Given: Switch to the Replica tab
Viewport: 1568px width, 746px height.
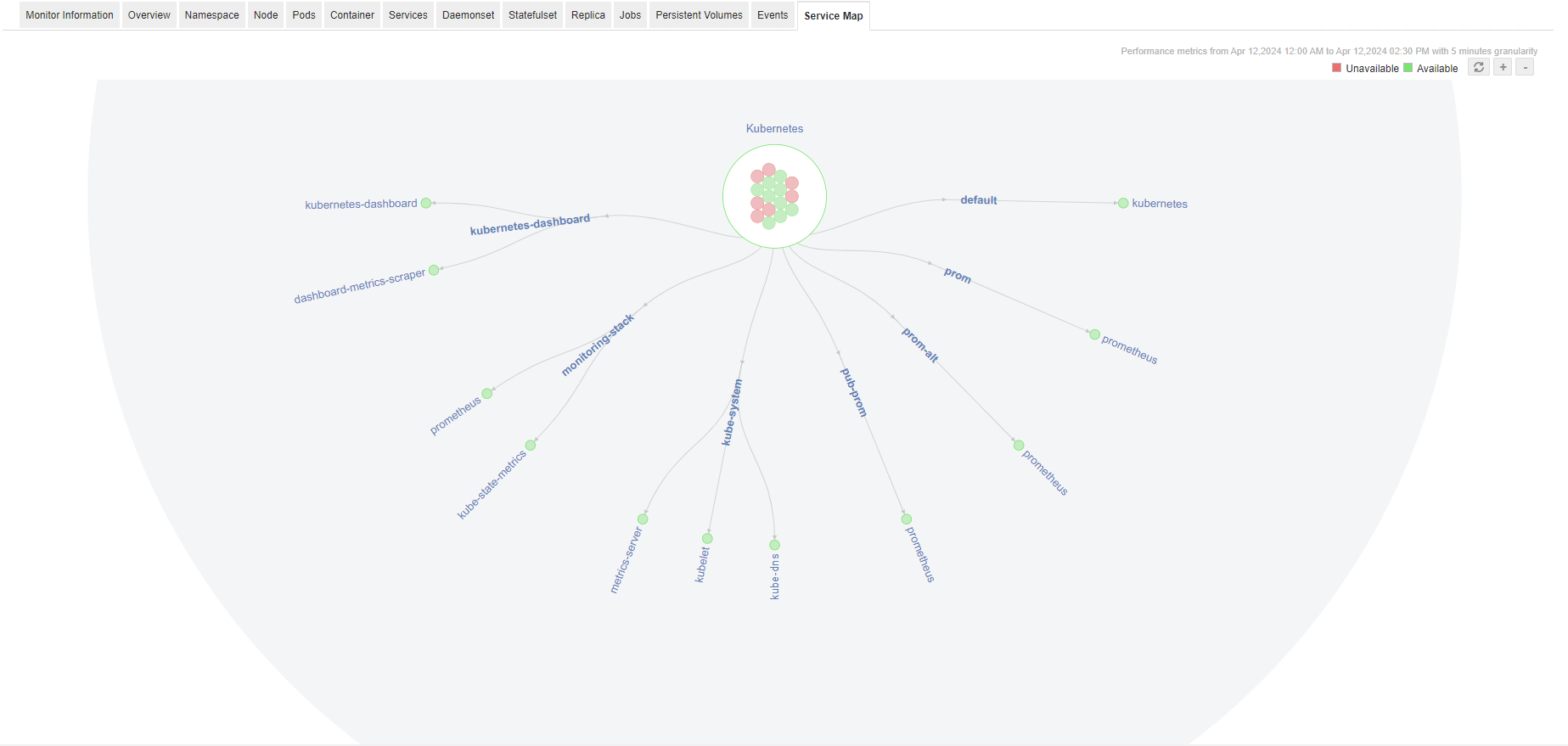Looking at the screenshot, I should tap(588, 15).
